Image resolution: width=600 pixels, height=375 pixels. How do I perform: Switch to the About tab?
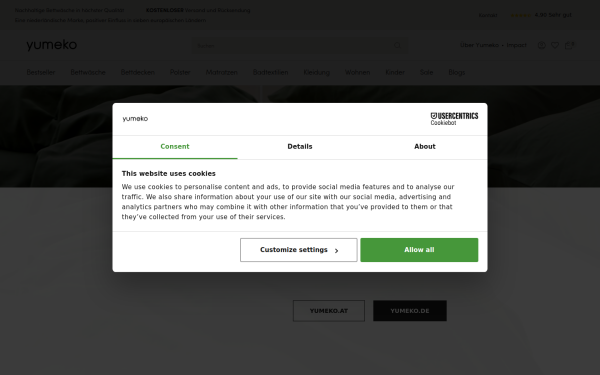(x=425, y=147)
